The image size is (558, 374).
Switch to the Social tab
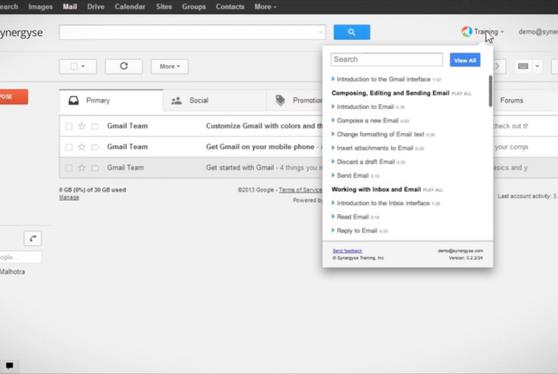coord(215,101)
